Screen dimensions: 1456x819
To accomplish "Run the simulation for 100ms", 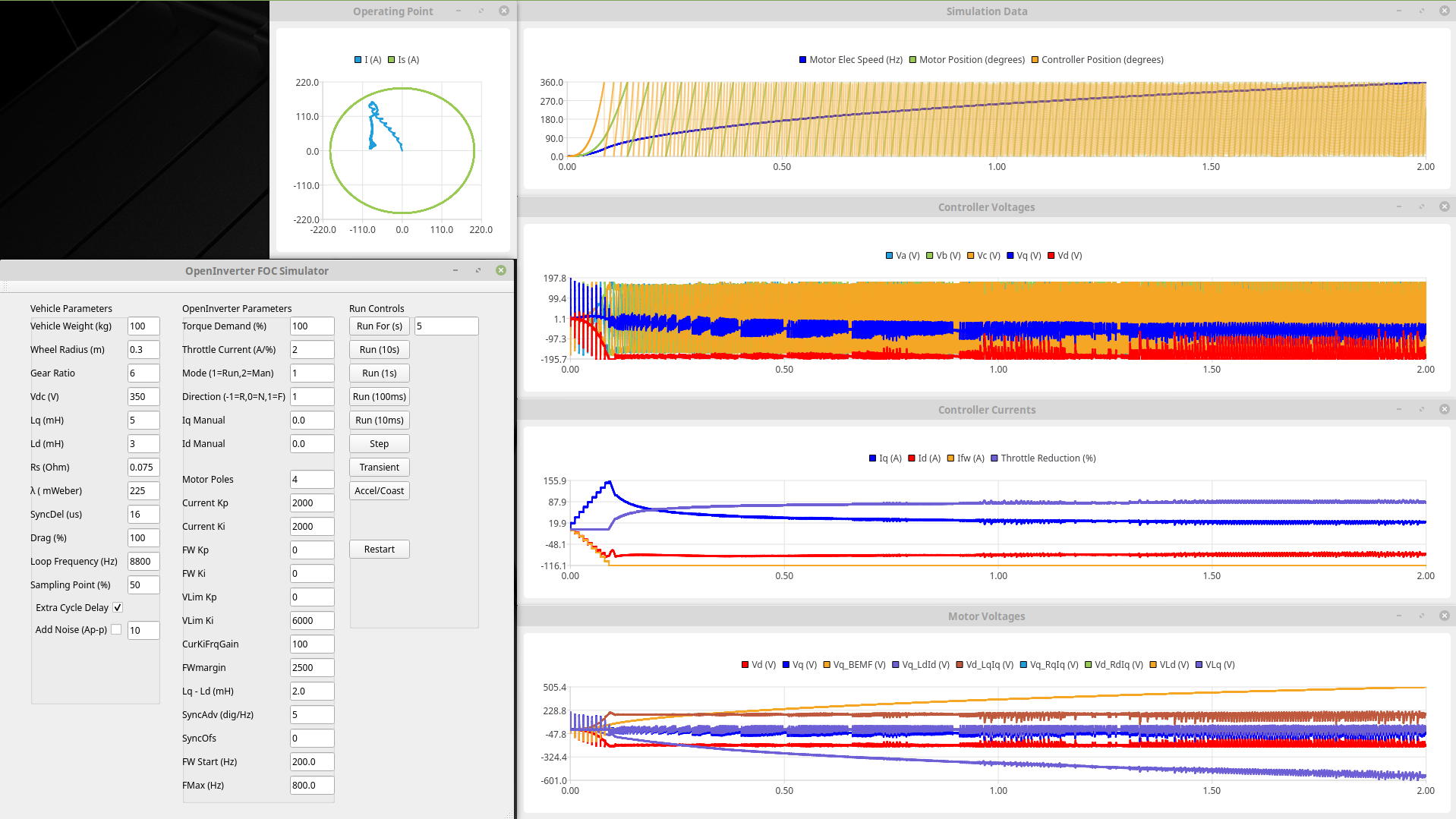I will click(x=379, y=396).
